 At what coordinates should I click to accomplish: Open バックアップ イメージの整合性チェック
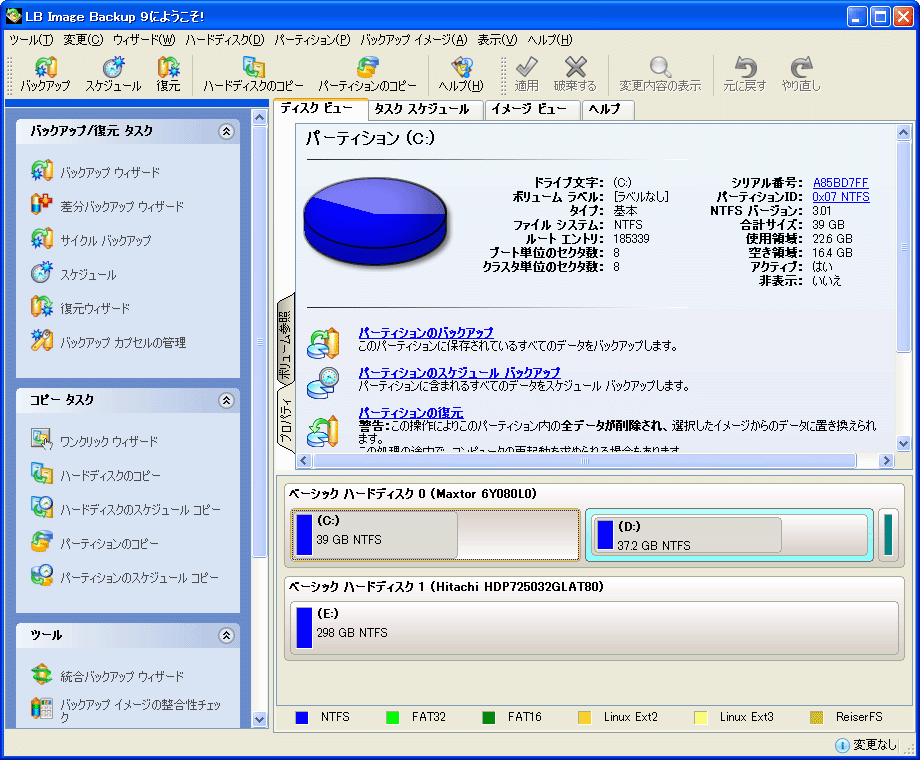point(126,709)
